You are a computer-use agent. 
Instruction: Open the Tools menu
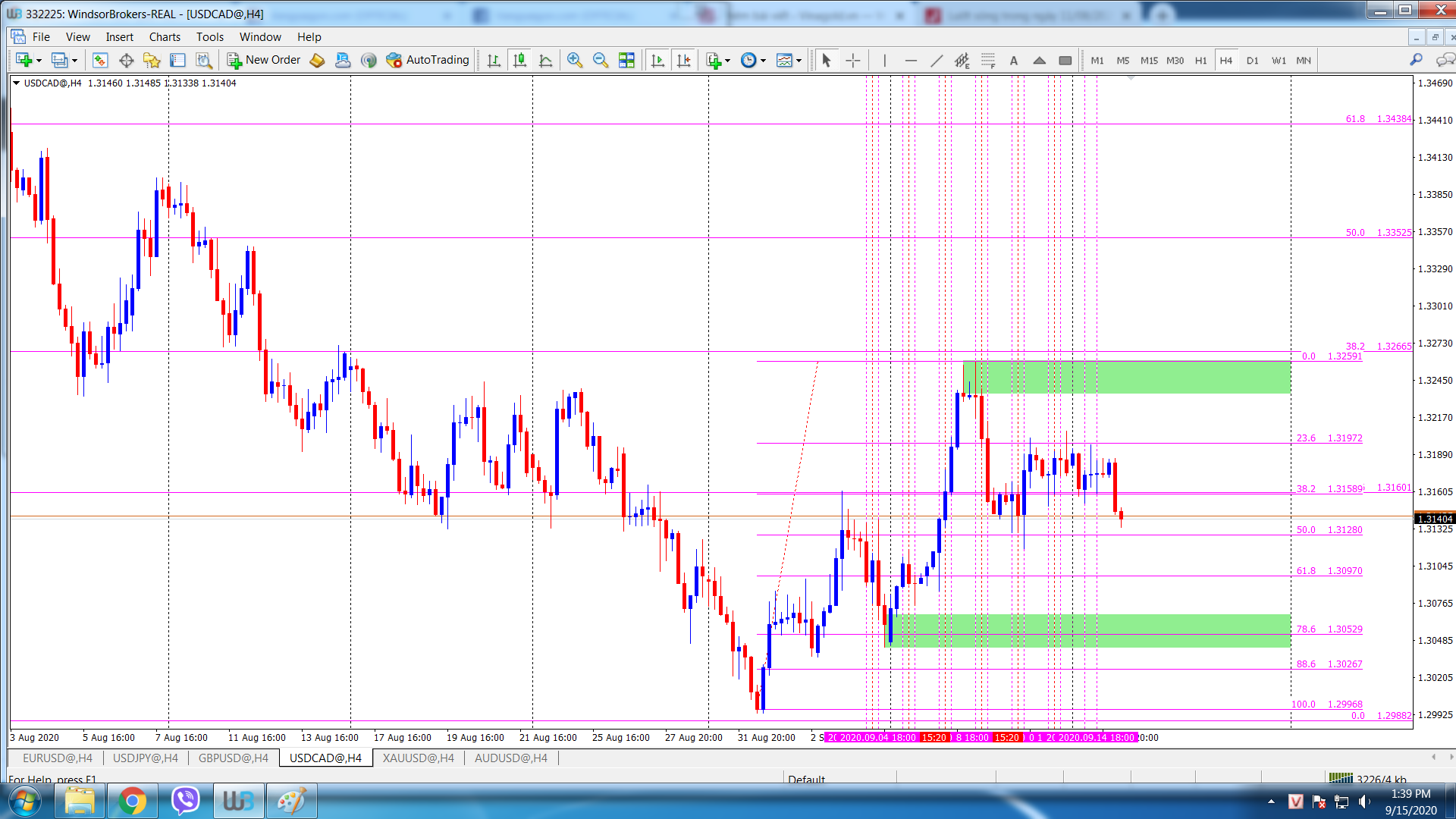[x=210, y=36]
